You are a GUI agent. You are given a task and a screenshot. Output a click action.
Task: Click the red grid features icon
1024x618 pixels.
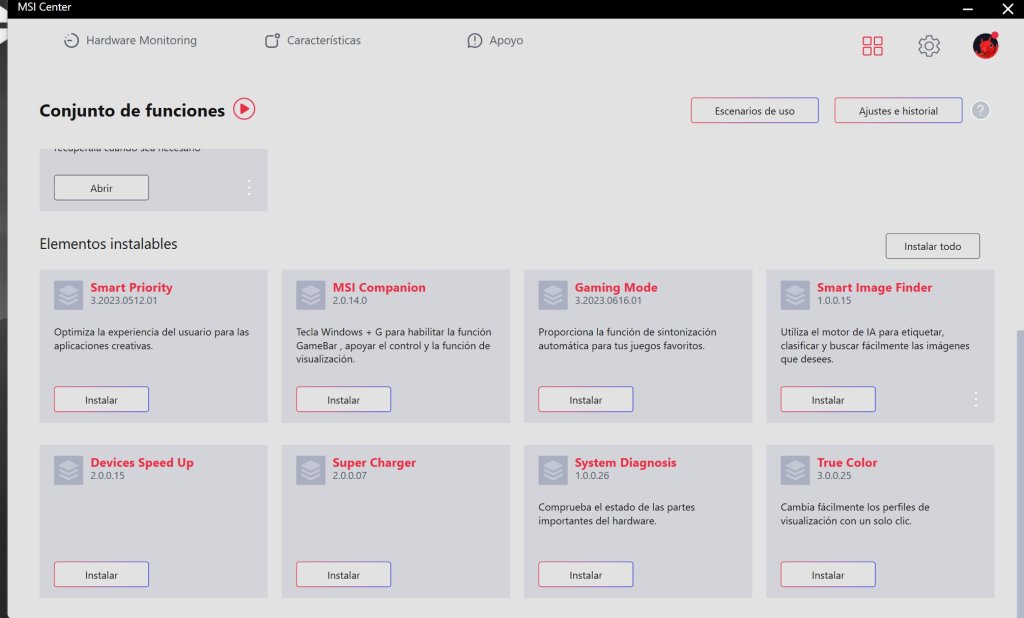coord(872,46)
